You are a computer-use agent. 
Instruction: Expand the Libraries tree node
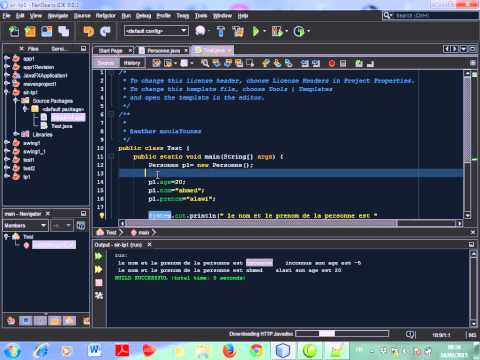point(16,134)
